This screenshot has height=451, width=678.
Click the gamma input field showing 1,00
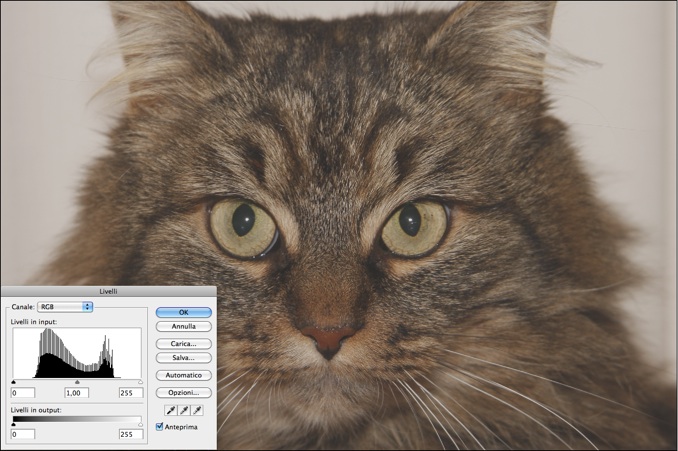(x=77, y=393)
